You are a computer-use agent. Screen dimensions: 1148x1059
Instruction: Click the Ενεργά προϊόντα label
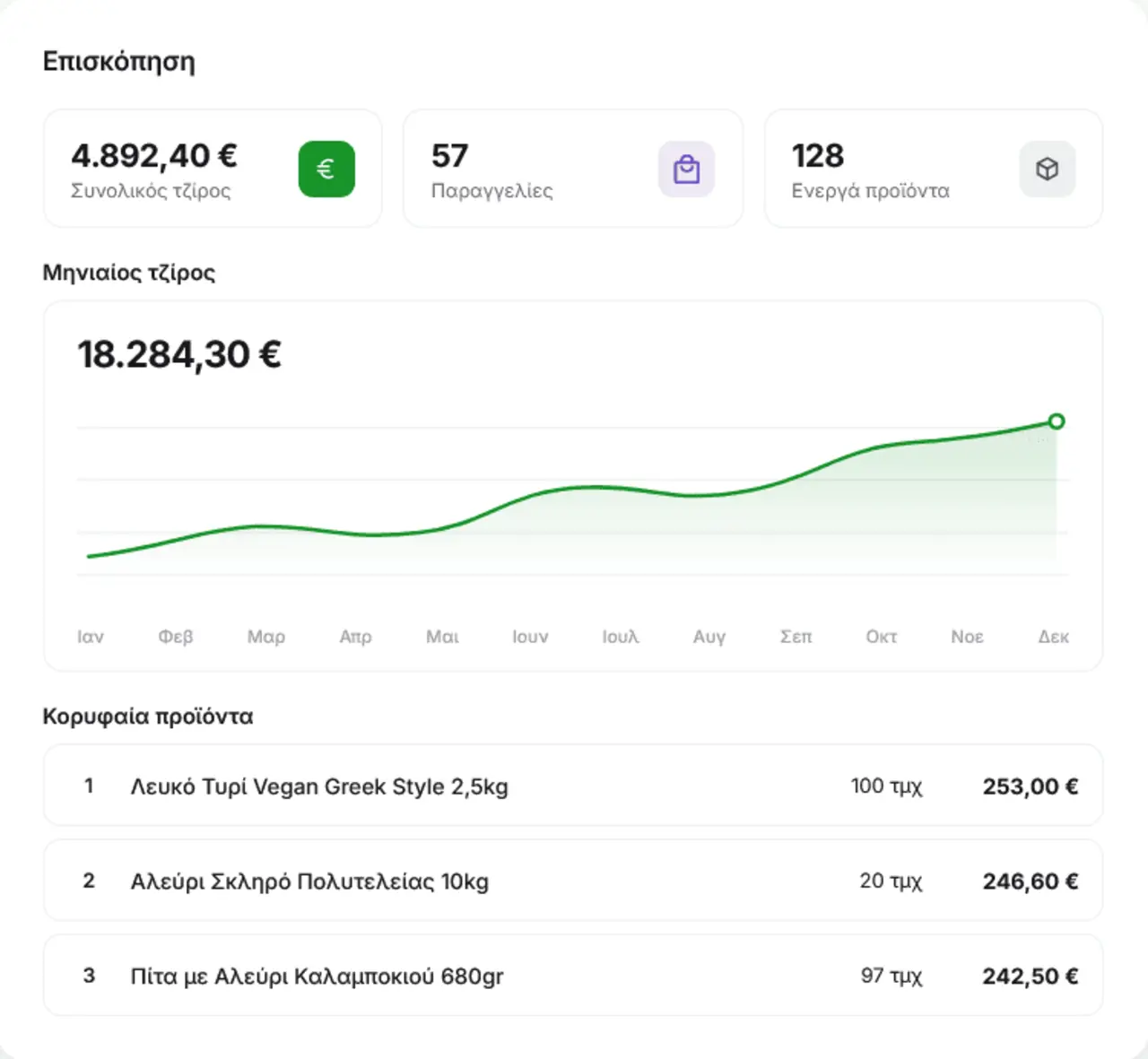871,191
